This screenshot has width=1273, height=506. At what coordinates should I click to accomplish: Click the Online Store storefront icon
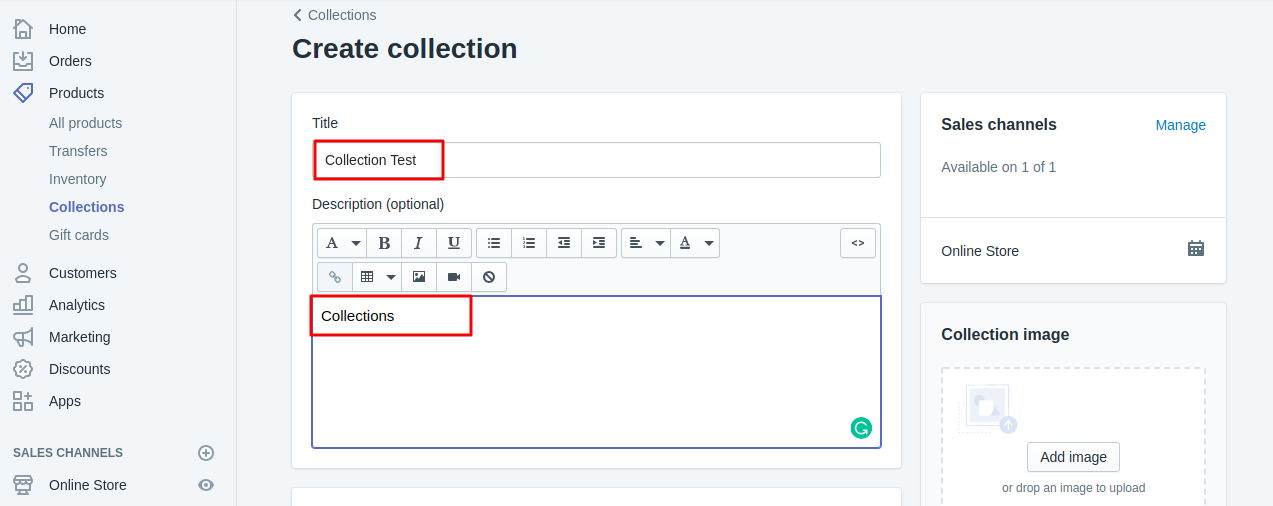coord(23,485)
